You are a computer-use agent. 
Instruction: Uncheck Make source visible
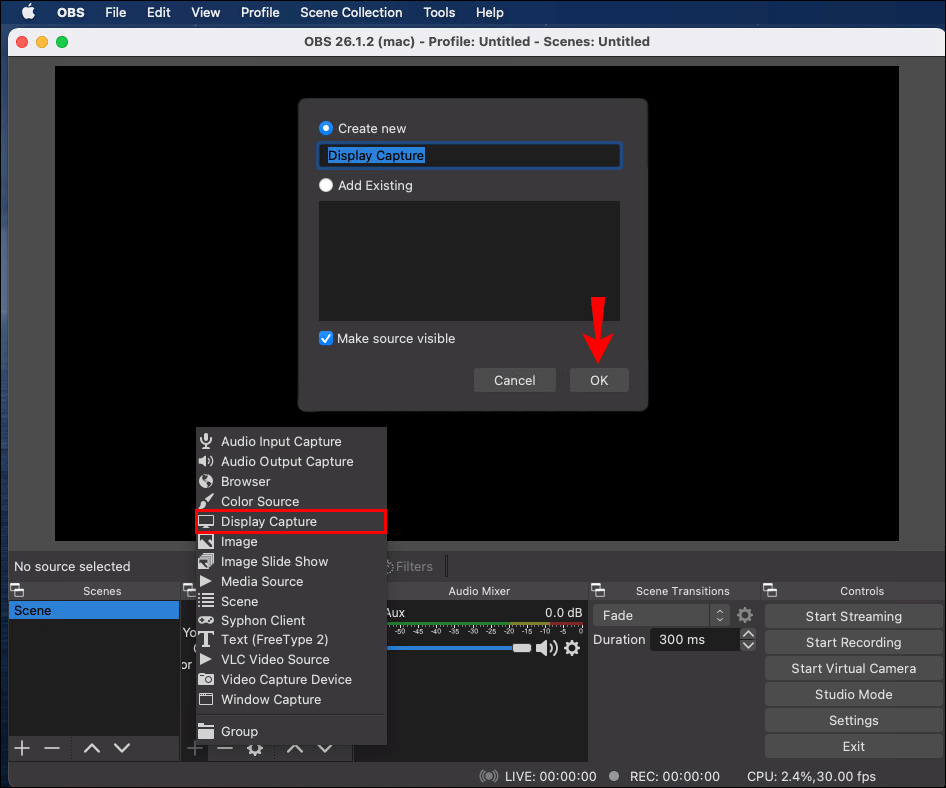(326, 338)
